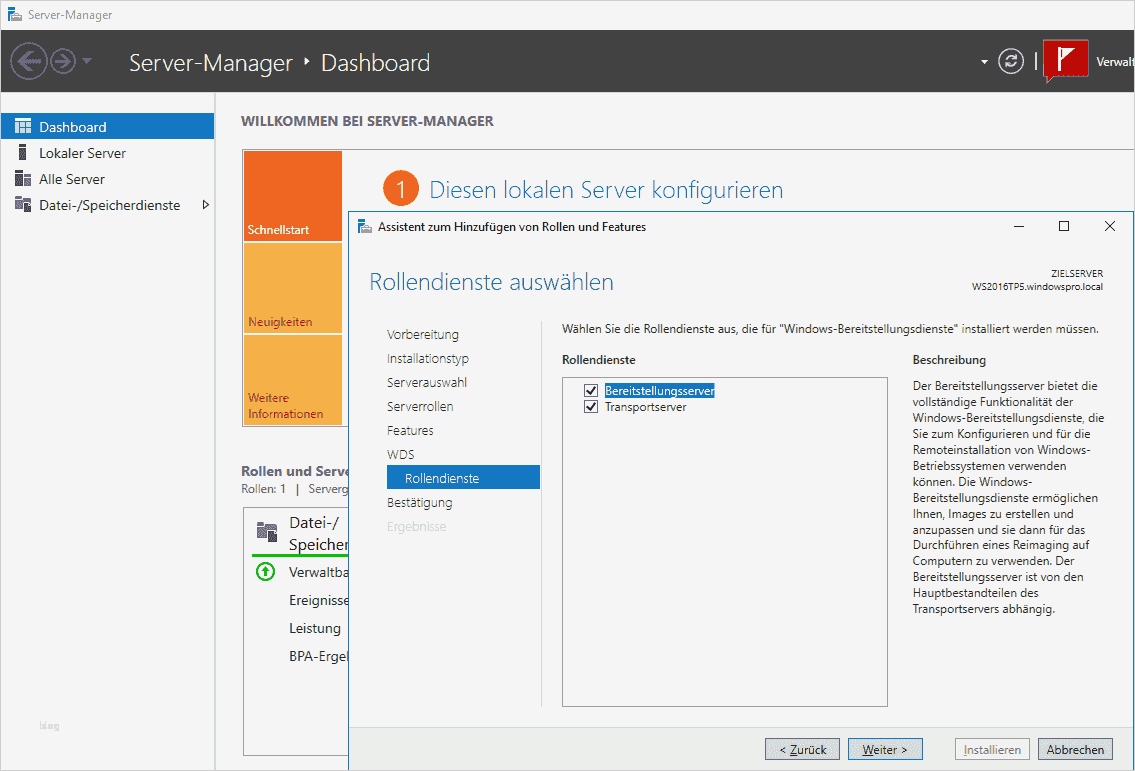
Task: Click the Datei-/Speicherdienste sidebar icon
Action: click(x=23, y=205)
